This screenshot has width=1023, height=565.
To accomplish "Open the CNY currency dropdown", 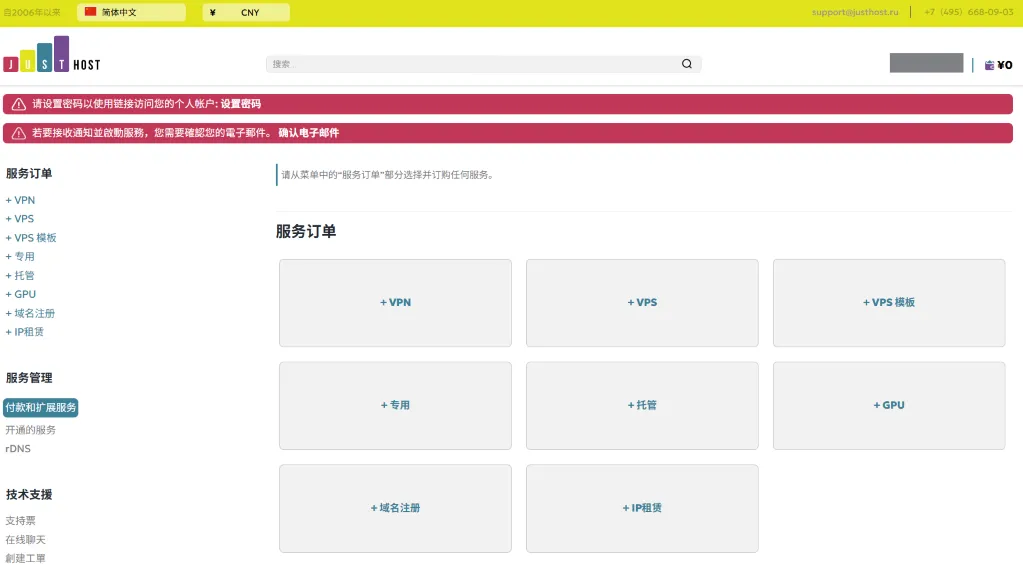I will pos(246,12).
